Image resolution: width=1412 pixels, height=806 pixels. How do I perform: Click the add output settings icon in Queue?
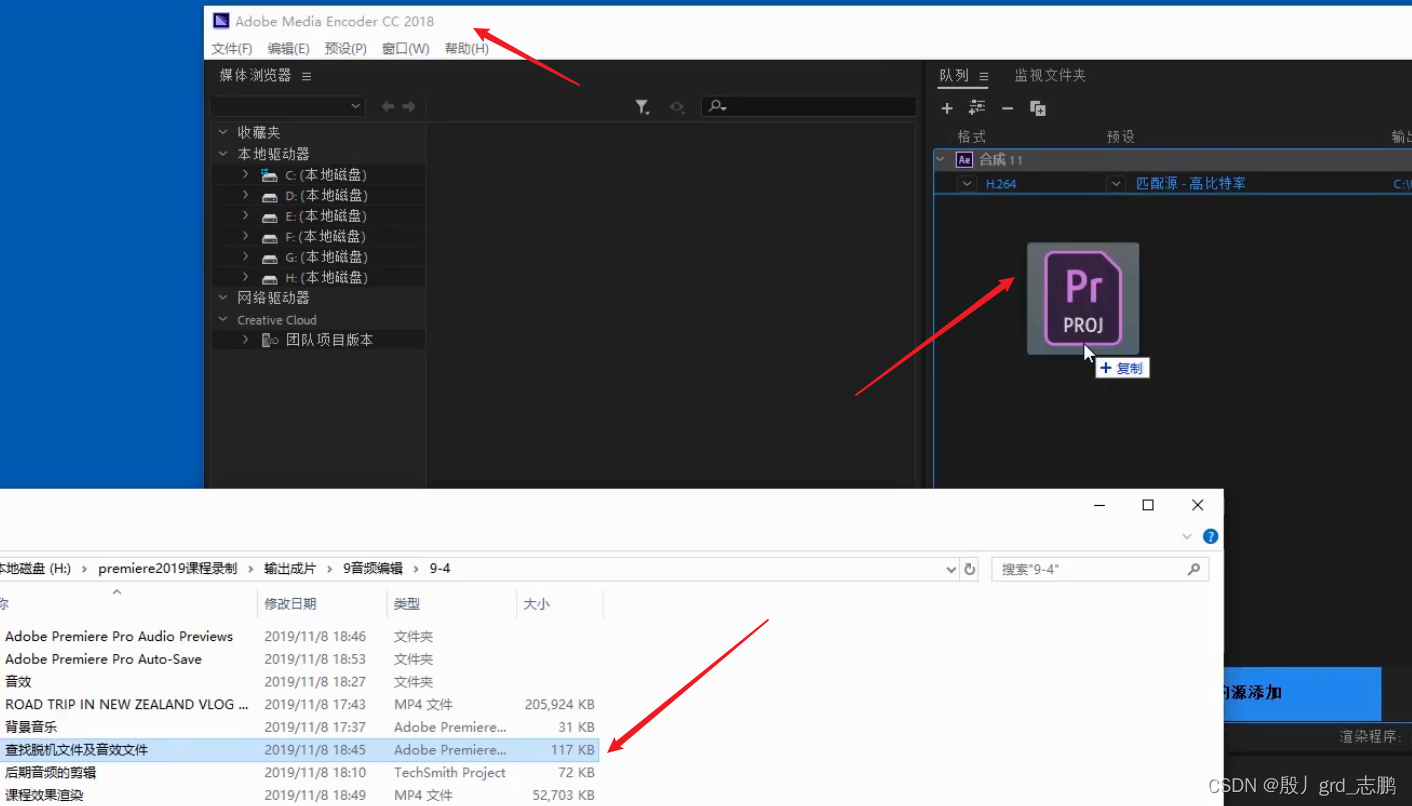pyautogui.click(x=977, y=108)
